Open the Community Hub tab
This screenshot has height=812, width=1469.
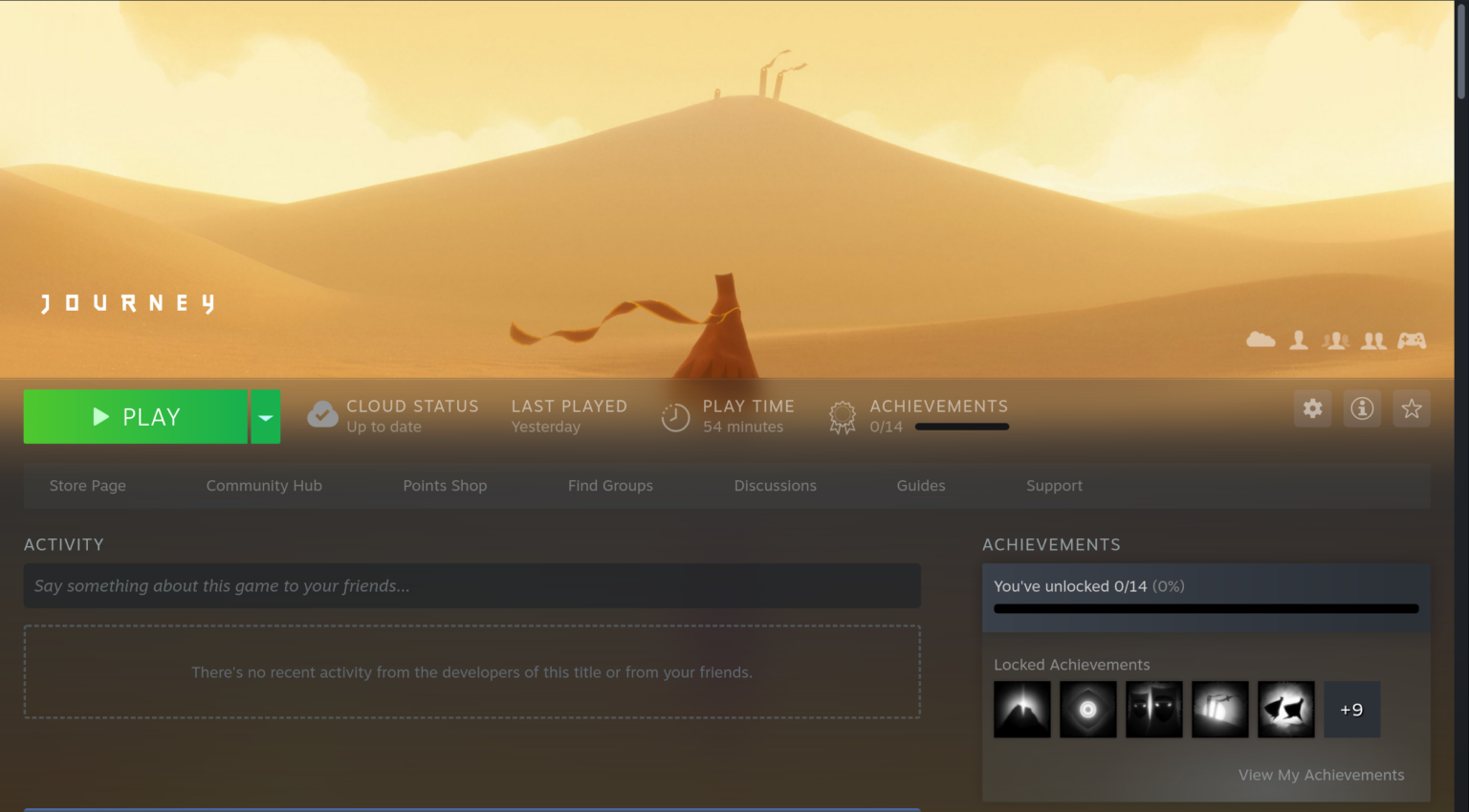point(264,486)
